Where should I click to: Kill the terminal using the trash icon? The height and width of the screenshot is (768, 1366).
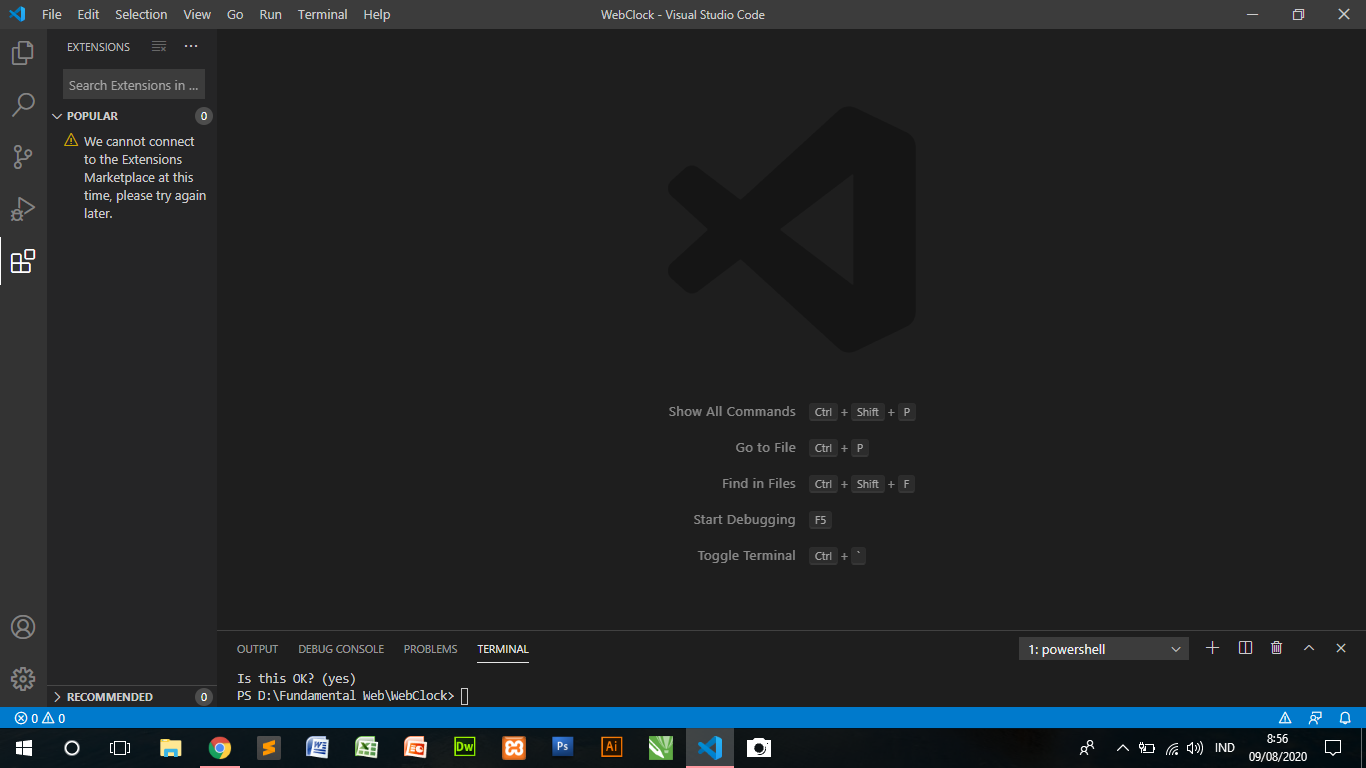pos(1276,647)
